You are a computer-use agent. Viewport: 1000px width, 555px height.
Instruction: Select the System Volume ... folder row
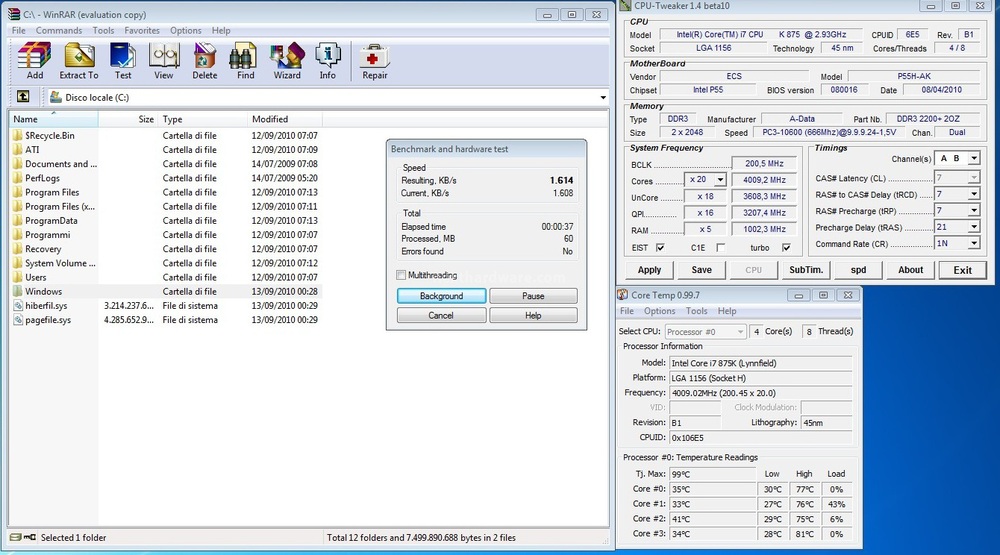(x=165, y=263)
